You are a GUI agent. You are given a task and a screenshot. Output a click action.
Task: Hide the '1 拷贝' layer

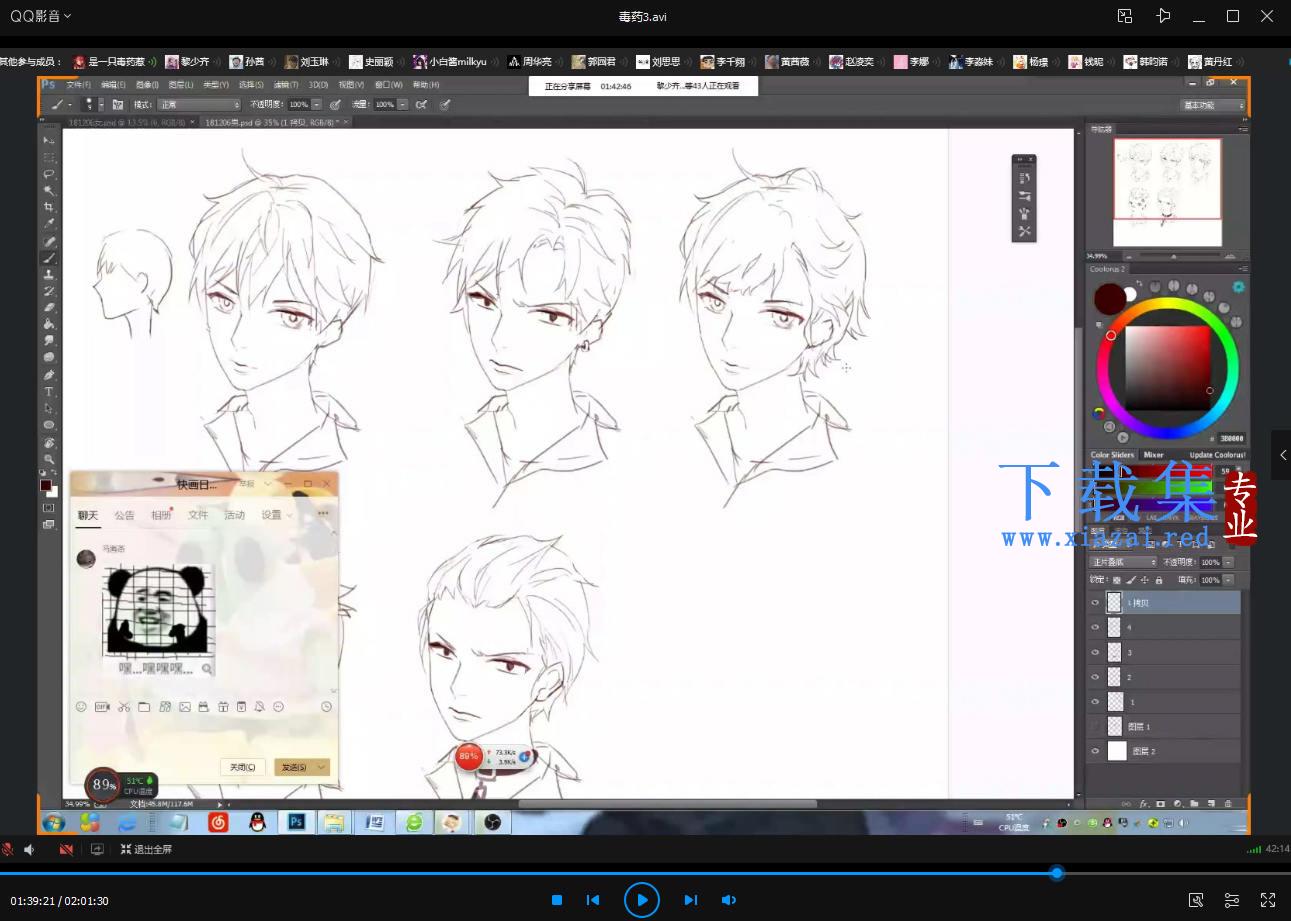coord(1095,603)
